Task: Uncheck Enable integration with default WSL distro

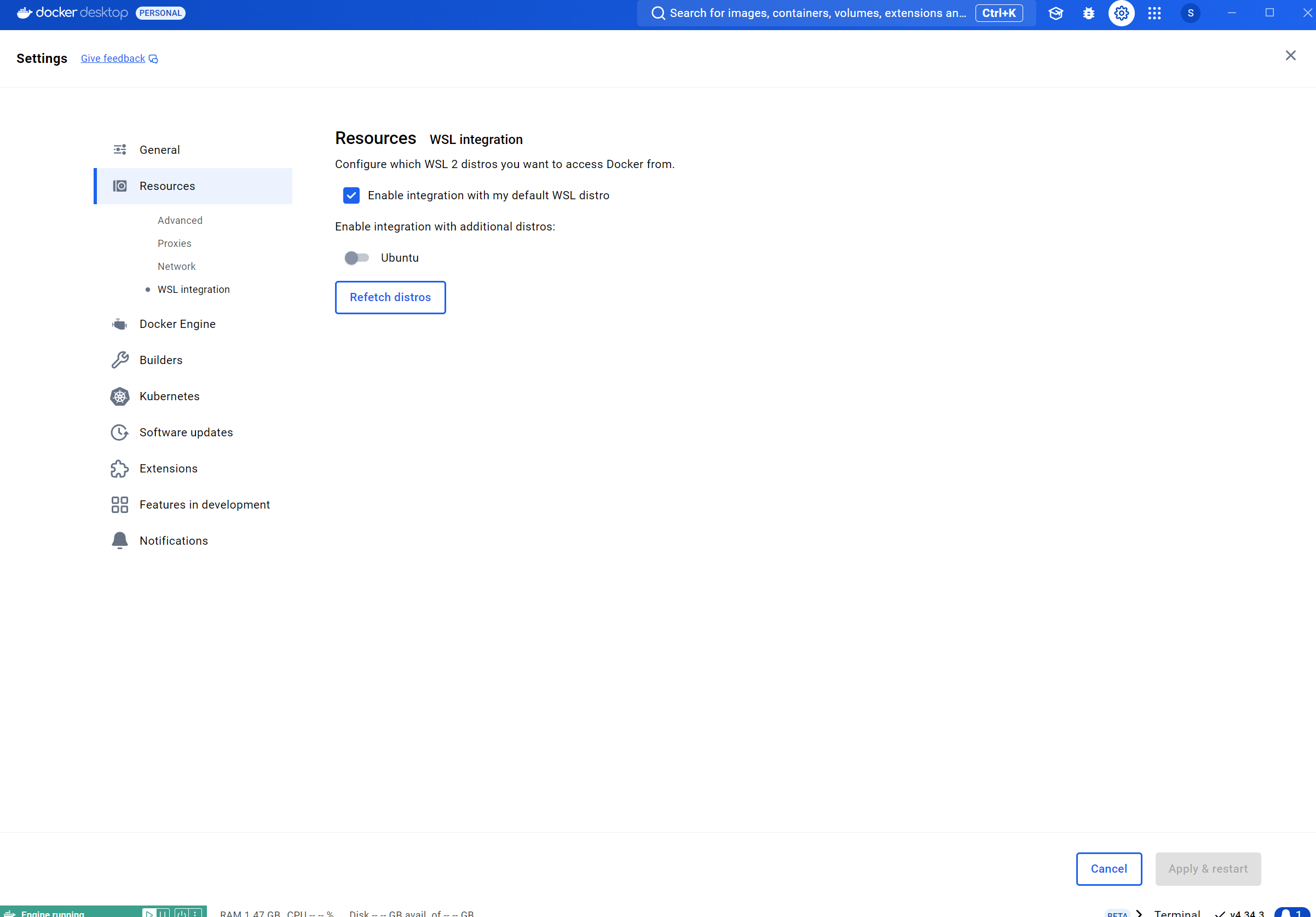Action: [x=351, y=196]
